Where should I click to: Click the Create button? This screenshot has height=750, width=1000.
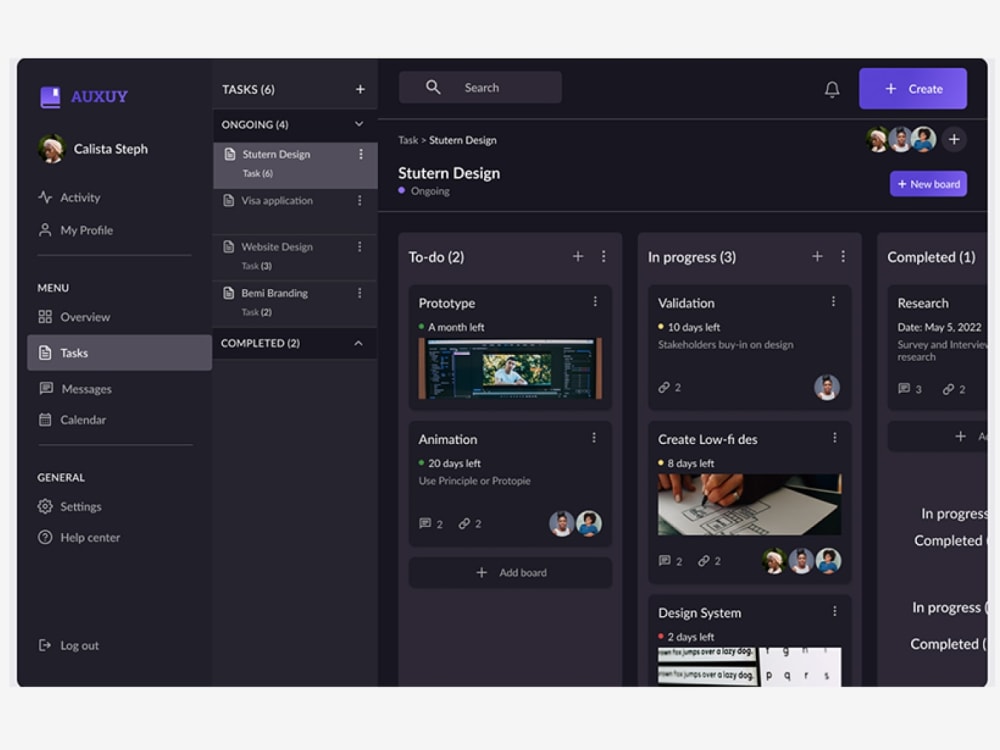click(x=913, y=89)
